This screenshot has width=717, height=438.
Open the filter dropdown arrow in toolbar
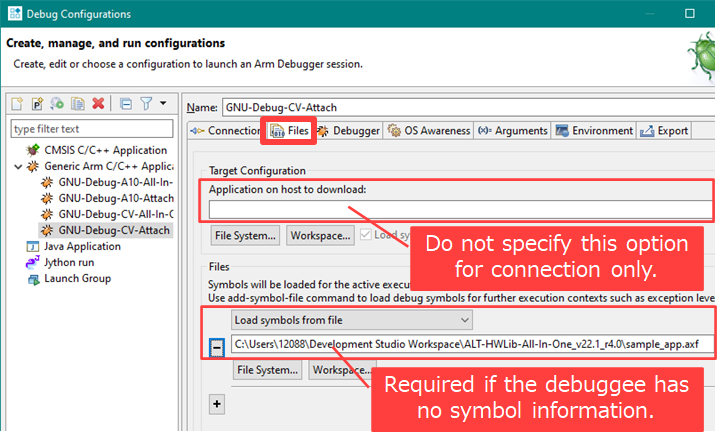click(161, 104)
